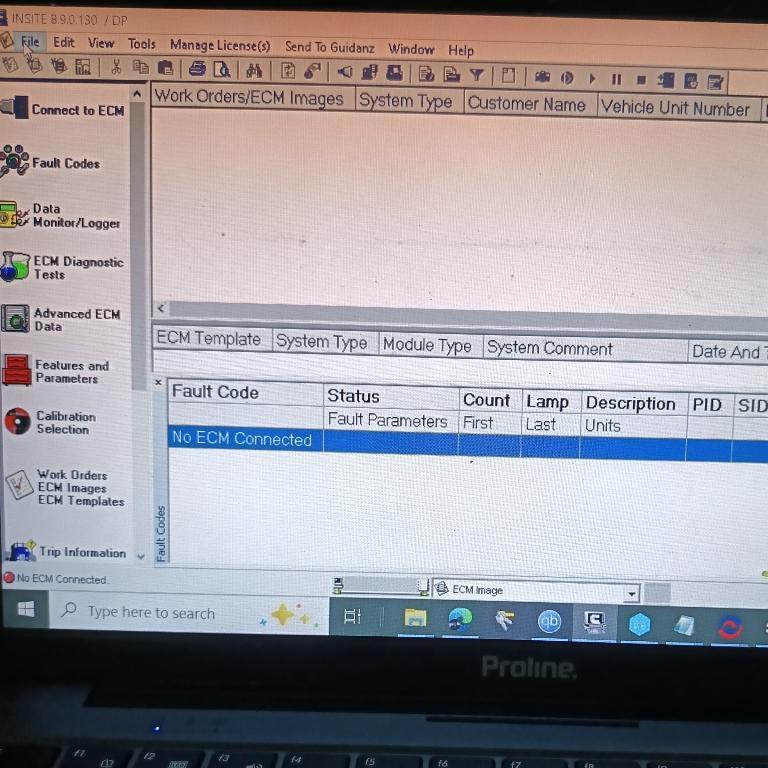Expand the ECM Image connection dropdown
Viewport: 768px width, 768px height.
pos(632,594)
